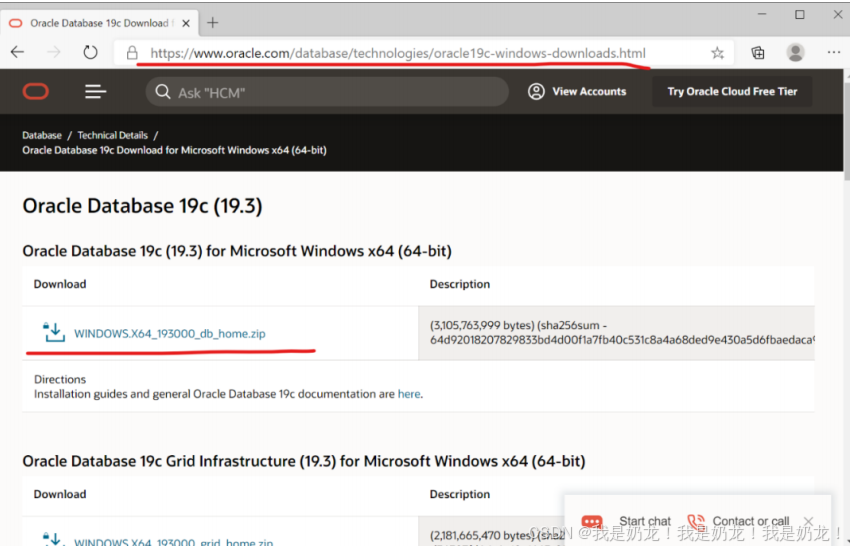850x548 pixels.
Task: Click the Ask "HCM" search field
Action: [327, 92]
